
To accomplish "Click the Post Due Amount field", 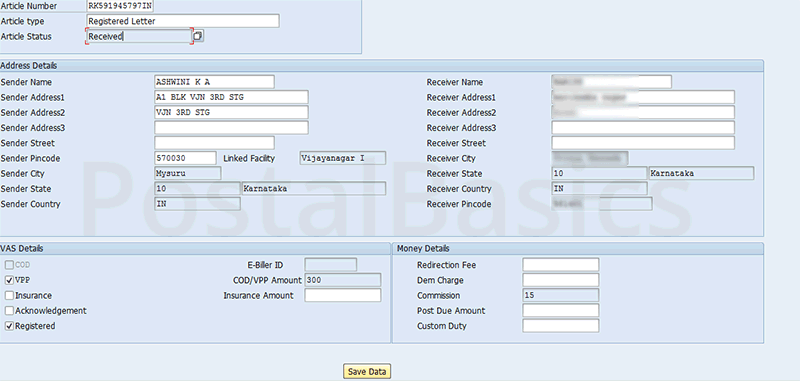I will [x=561, y=311].
